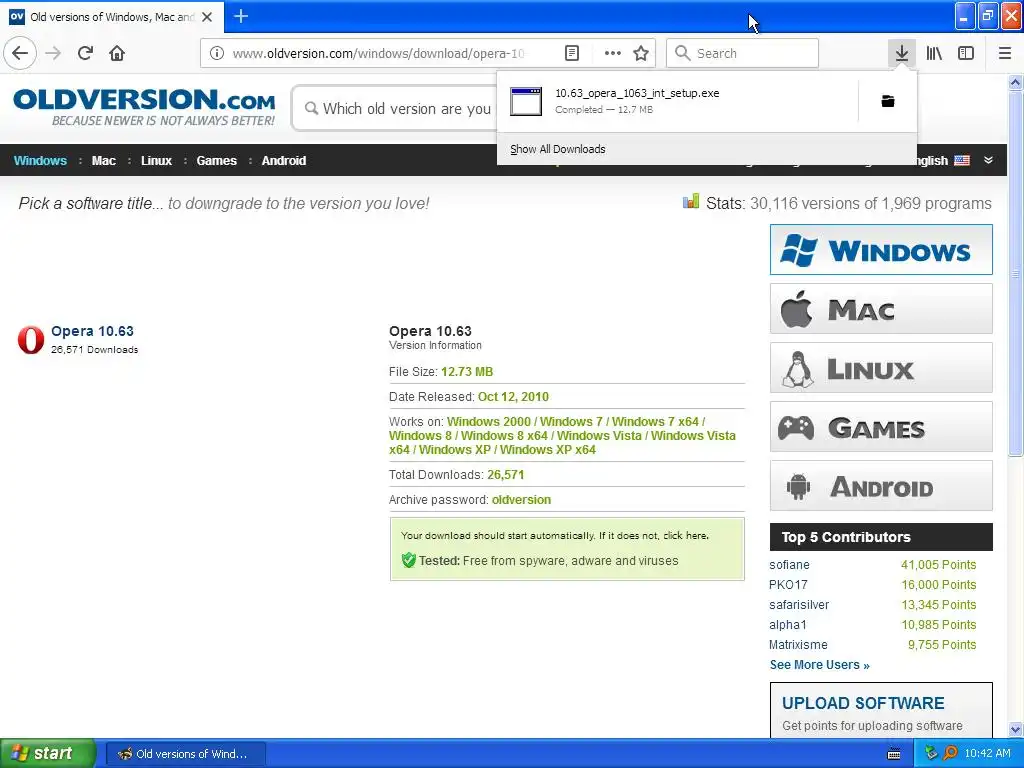Click the address bar URL
This screenshot has height=768, width=1024.
coord(379,53)
